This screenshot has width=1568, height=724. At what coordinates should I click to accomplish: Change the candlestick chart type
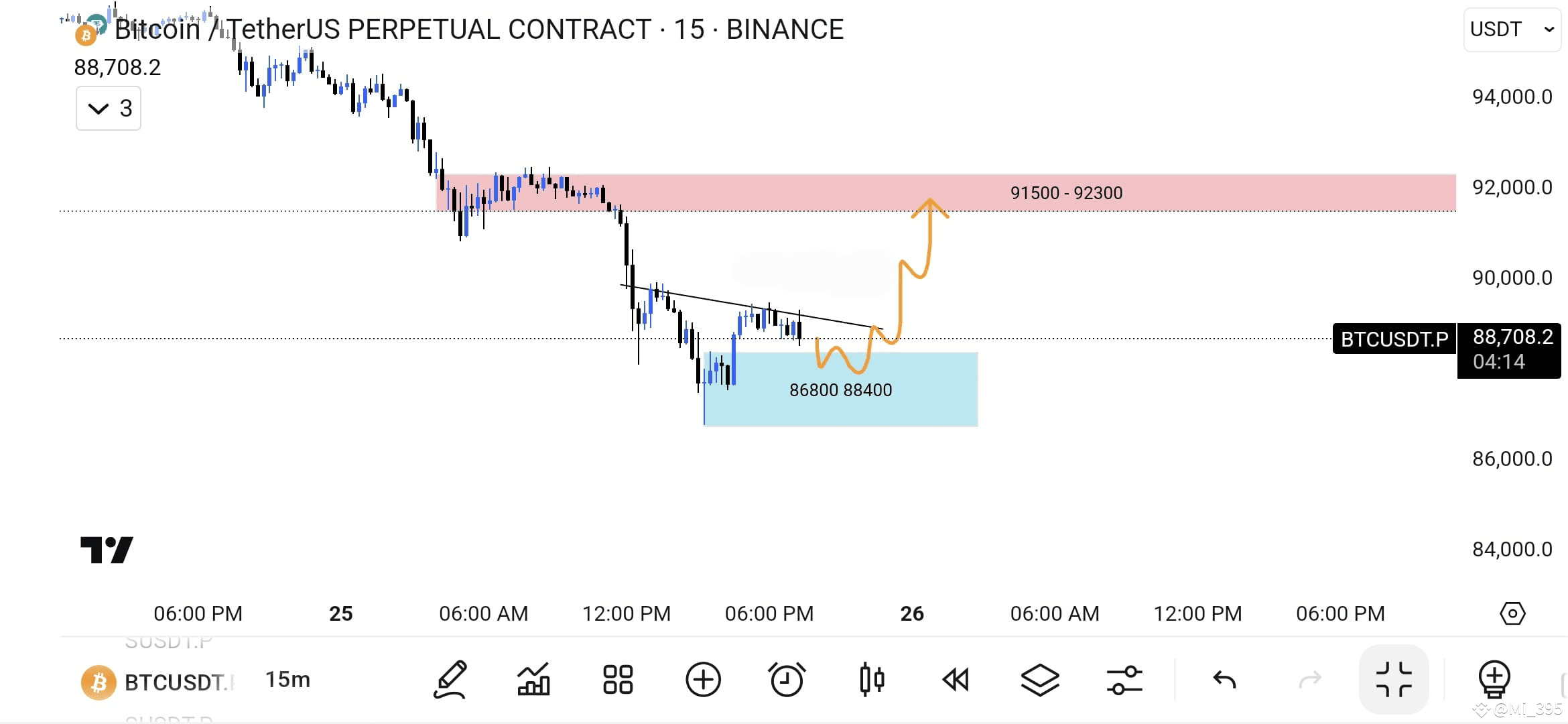click(872, 680)
